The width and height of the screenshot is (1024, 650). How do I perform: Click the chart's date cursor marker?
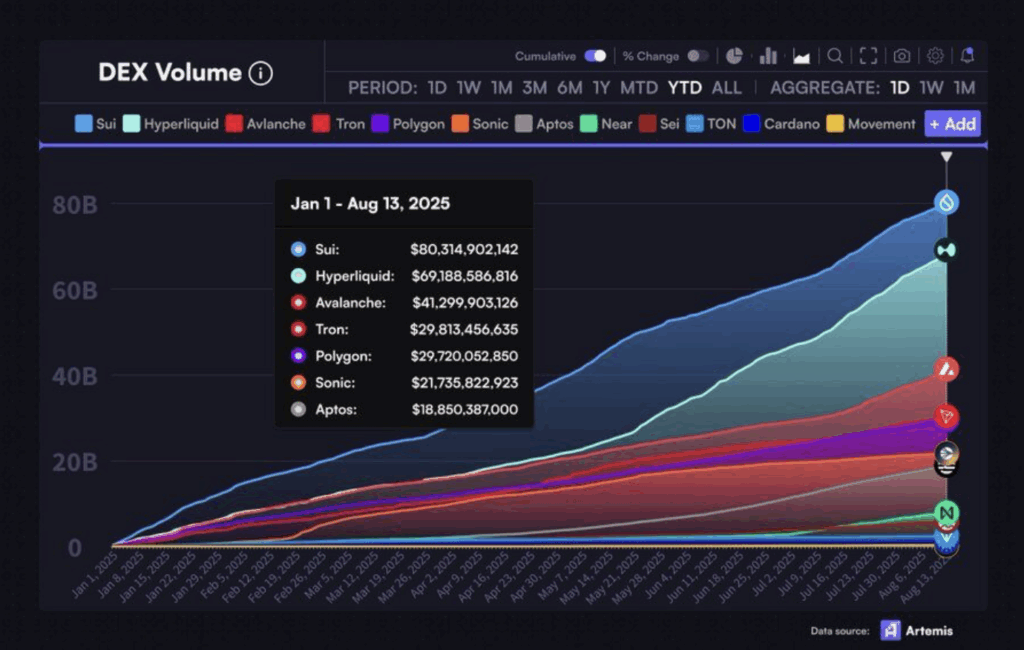946,157
